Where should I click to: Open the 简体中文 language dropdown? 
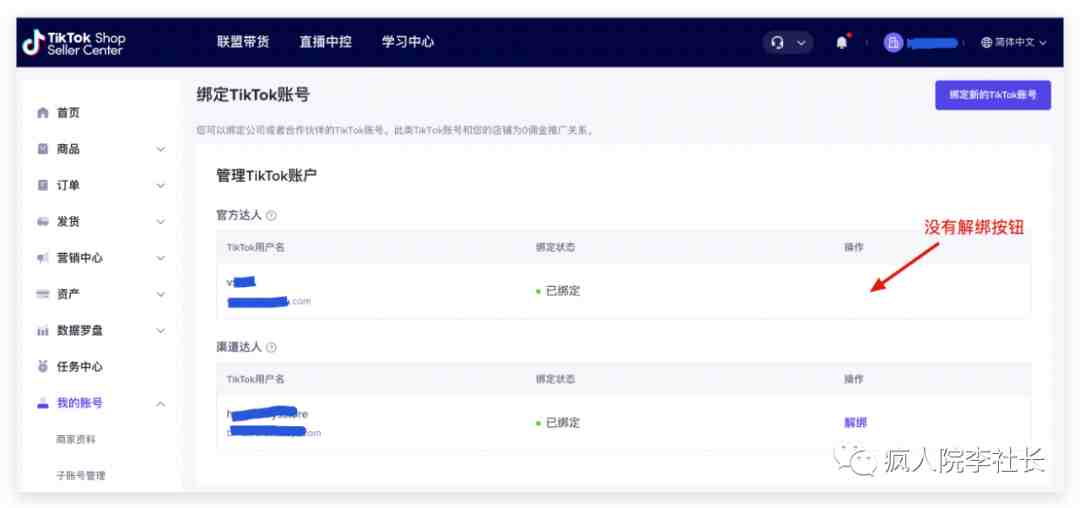coord(1015,43)
